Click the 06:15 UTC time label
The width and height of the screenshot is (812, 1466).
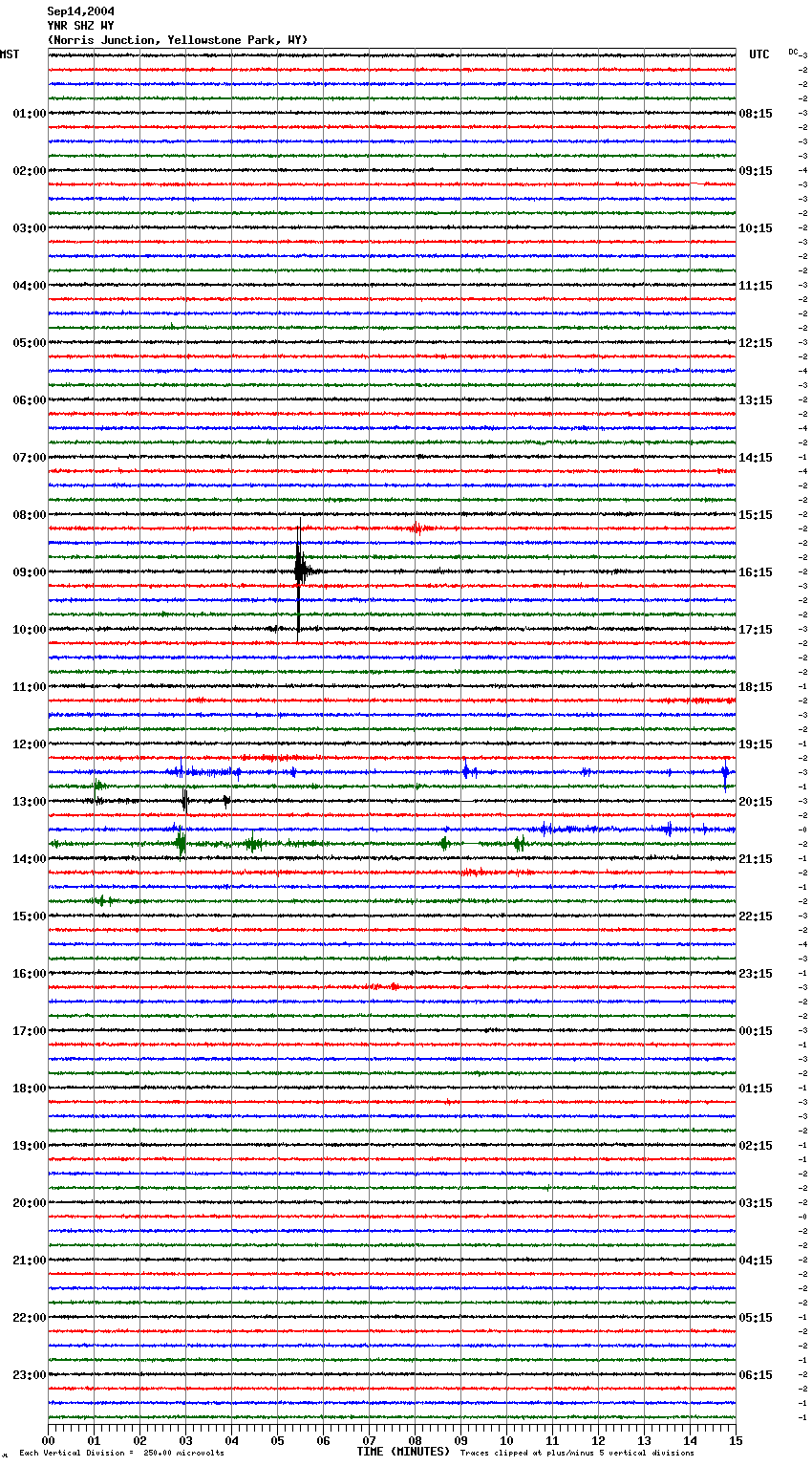pyautogui.click(x=756, y=1375)
